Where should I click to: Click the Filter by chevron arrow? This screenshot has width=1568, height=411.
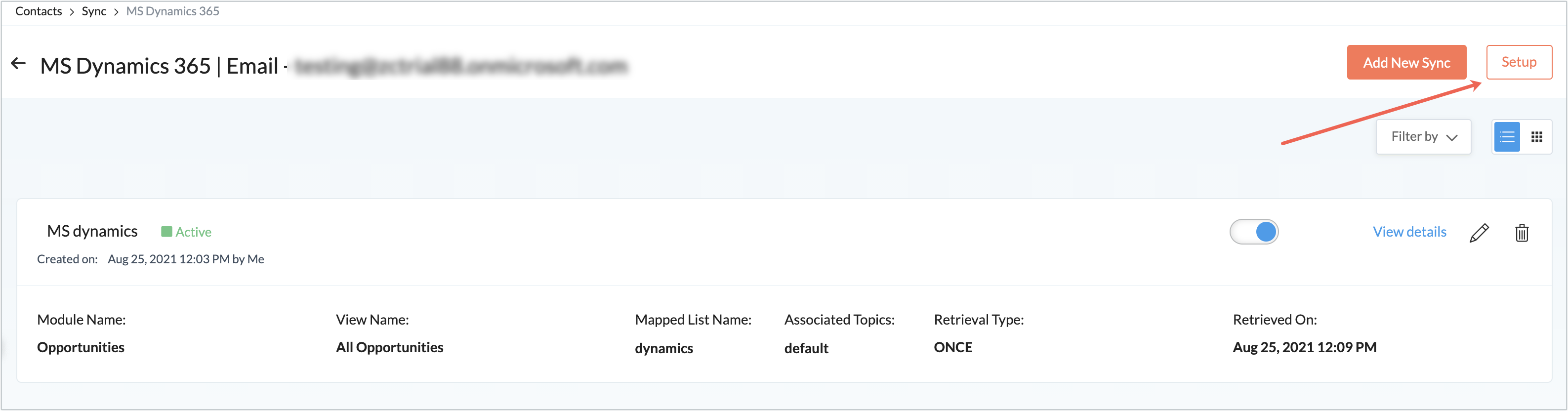tap(1452, 138)
